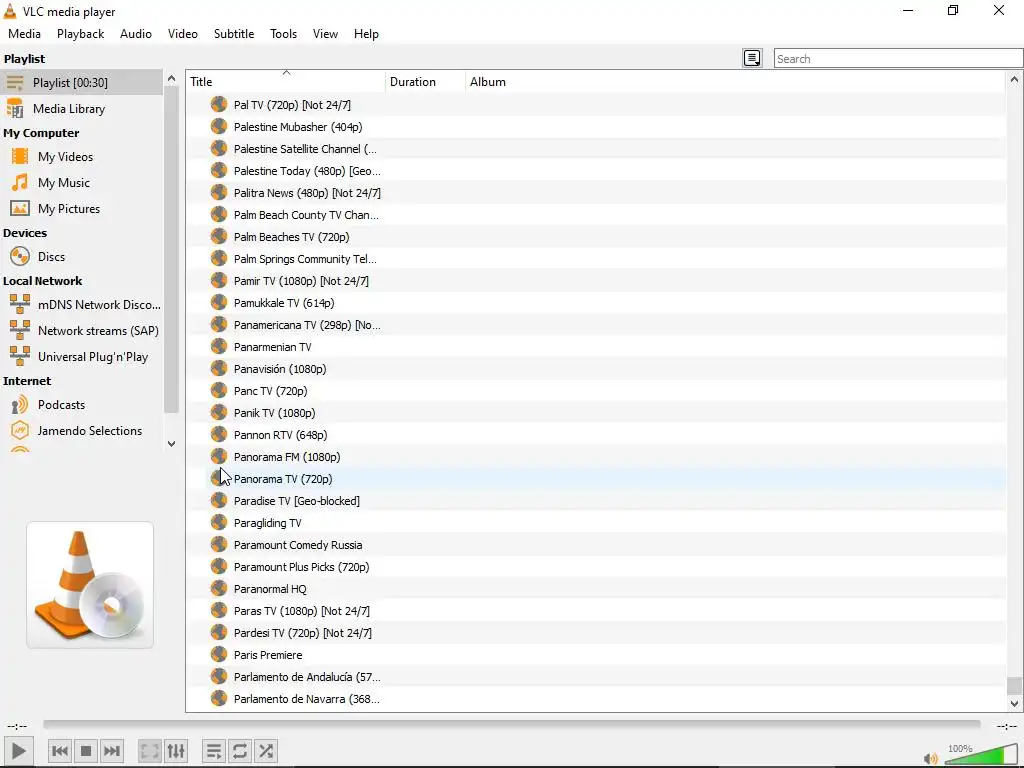The height and width of the screenshot is (768, 1024).
Task: Open the Video menu
Action: (x=183, y=34)
